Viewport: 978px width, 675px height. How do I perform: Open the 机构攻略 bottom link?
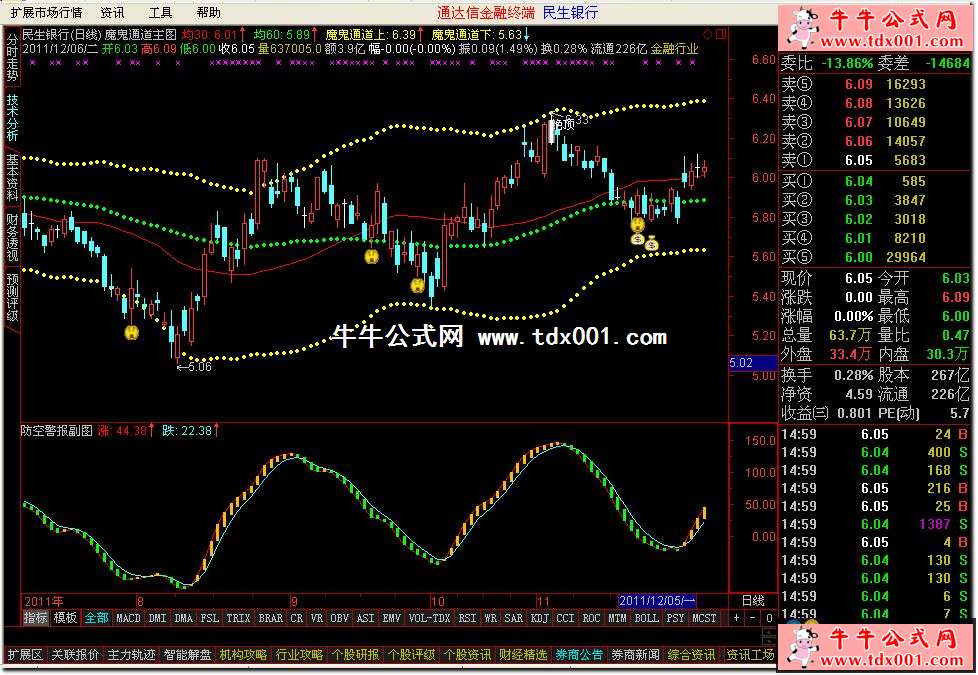tap(243, 655)
